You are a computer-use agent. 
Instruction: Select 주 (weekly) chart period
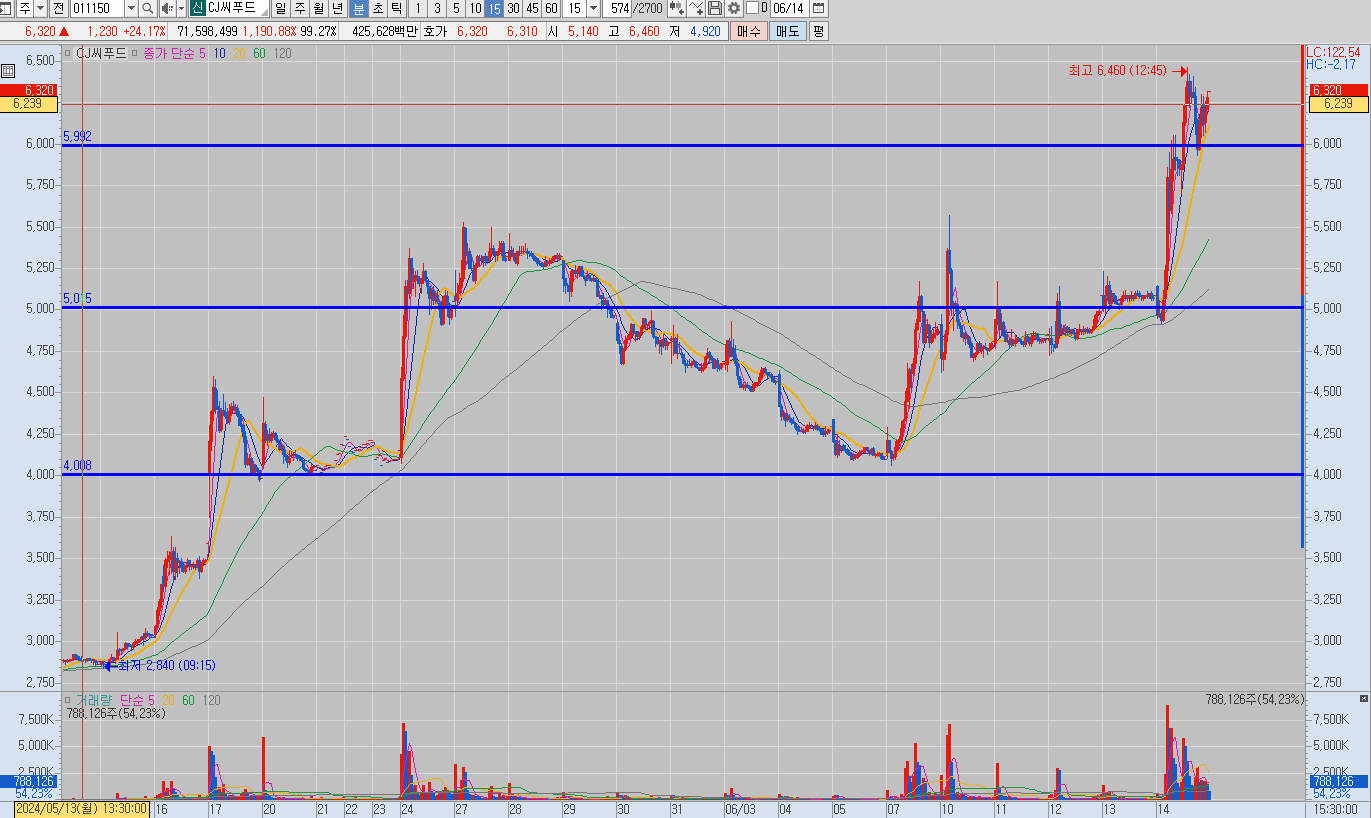[x=299, y=8]
